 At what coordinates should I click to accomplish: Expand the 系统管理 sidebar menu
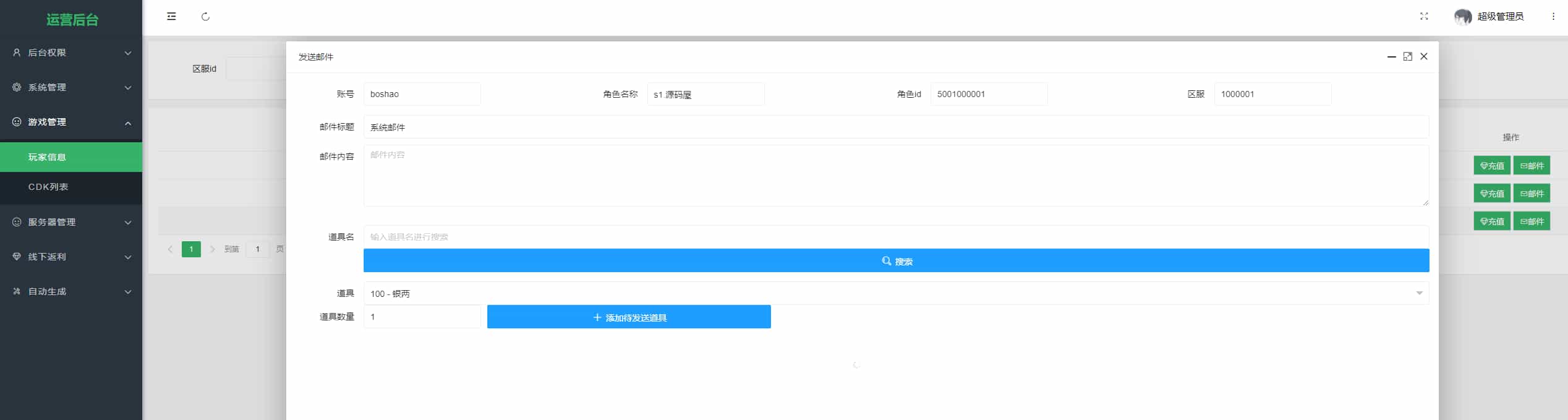click(x=71, y=87)
